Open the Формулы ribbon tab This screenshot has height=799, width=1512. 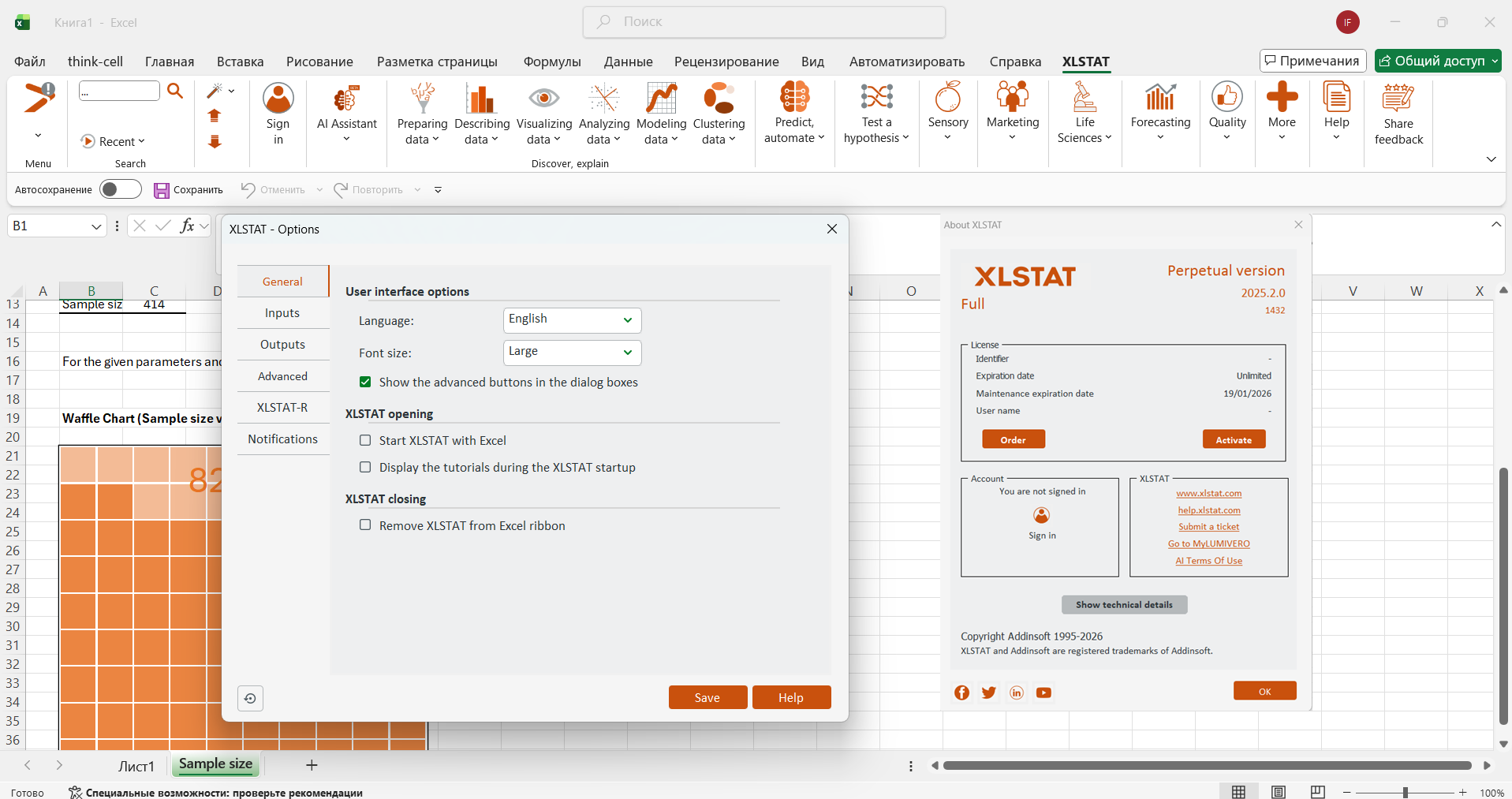[552, 62]
